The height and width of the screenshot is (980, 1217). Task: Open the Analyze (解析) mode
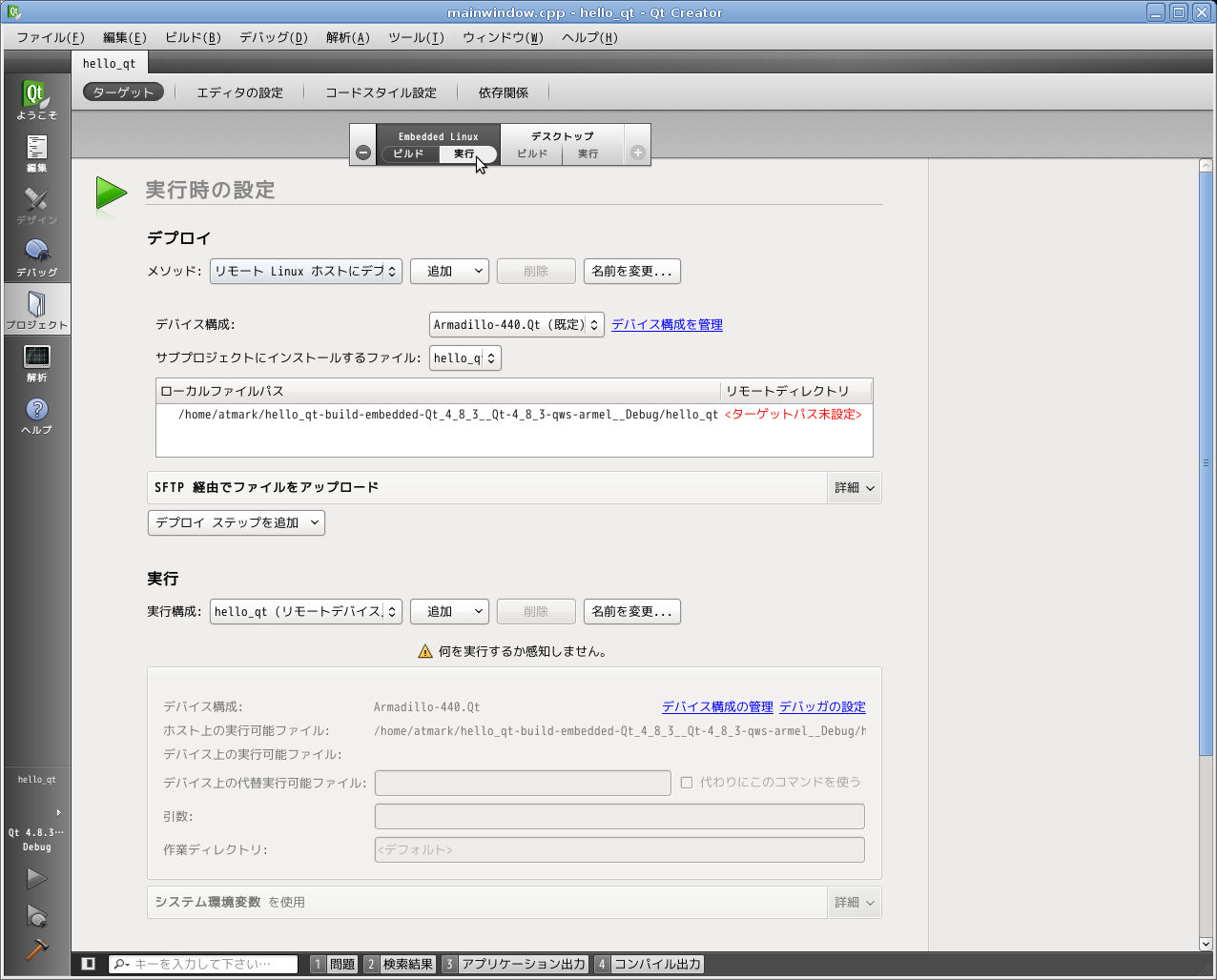(x=36, y=362)
